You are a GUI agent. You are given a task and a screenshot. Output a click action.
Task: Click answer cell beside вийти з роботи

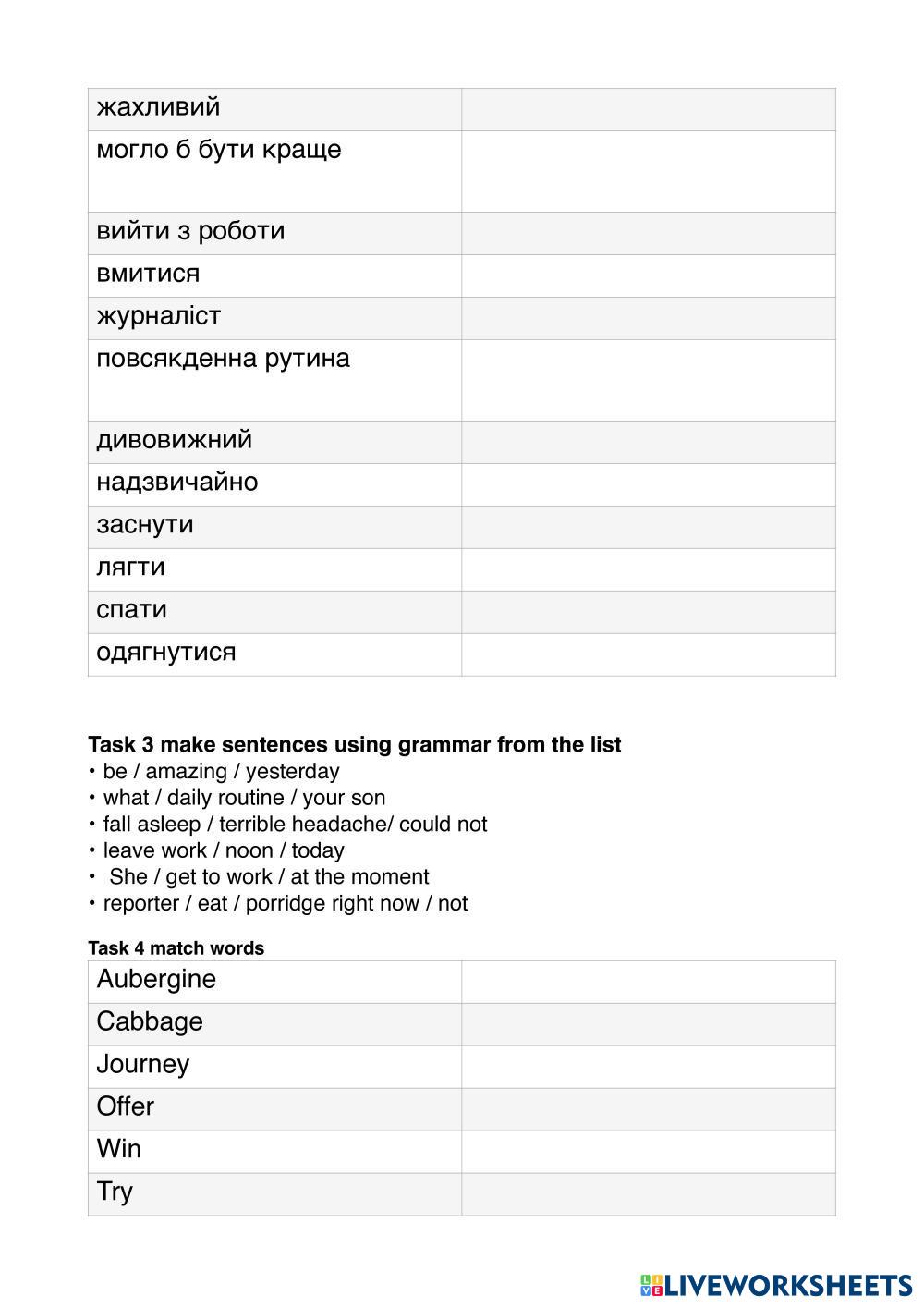(x=648, y=233)
